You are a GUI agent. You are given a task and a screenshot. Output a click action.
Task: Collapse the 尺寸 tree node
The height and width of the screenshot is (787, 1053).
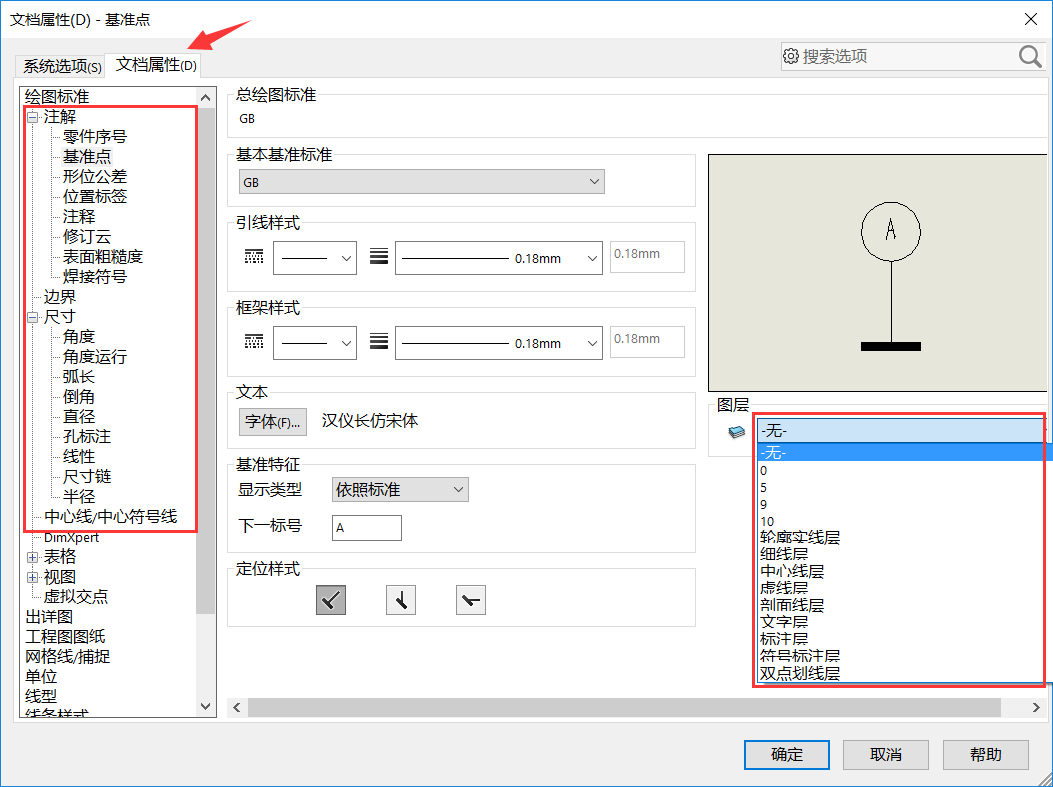[x=32, y=318]
